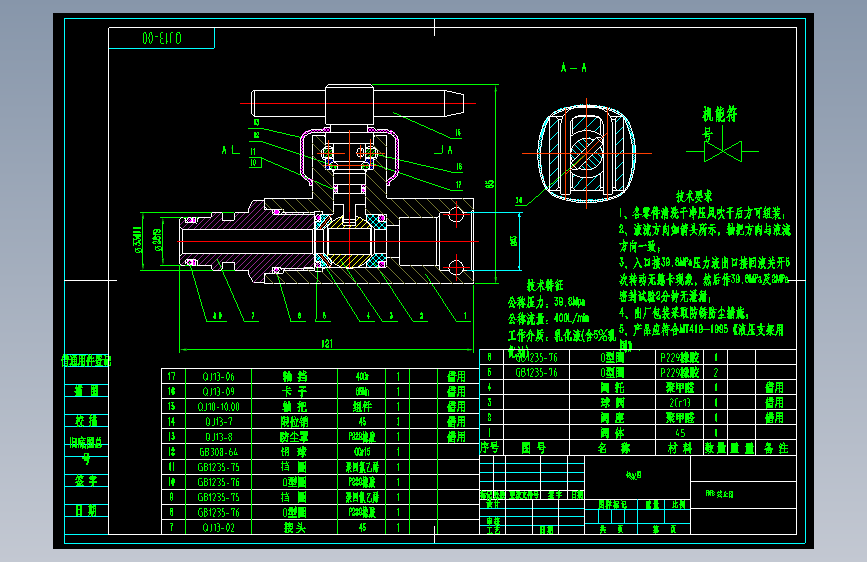The width and height of the screenshot is (867, 562).
Task: Select the QJ13-7 cell in row 14
Action: coord(218,422)
